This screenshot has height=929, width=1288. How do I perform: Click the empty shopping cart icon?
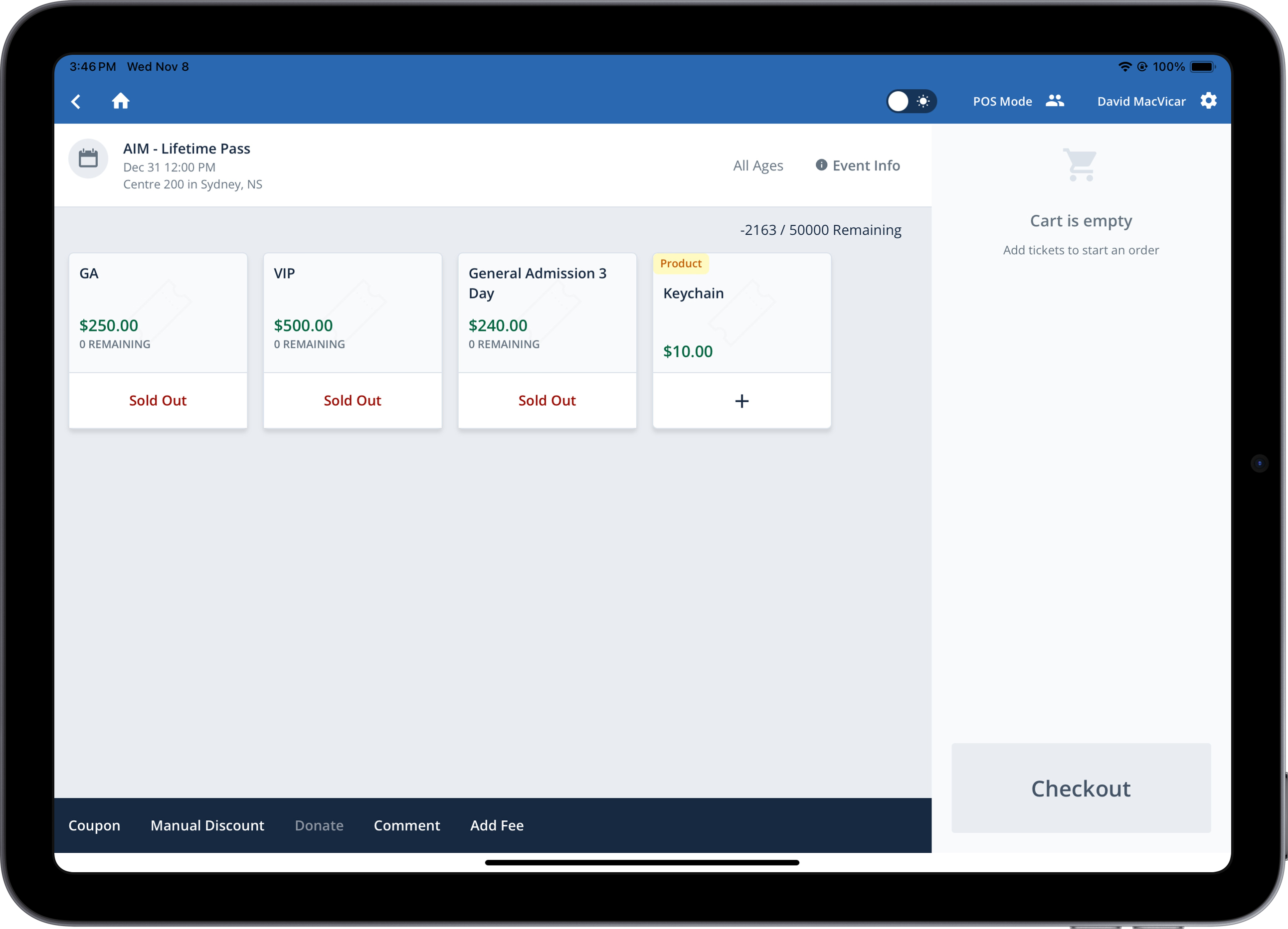(1080, 165)
